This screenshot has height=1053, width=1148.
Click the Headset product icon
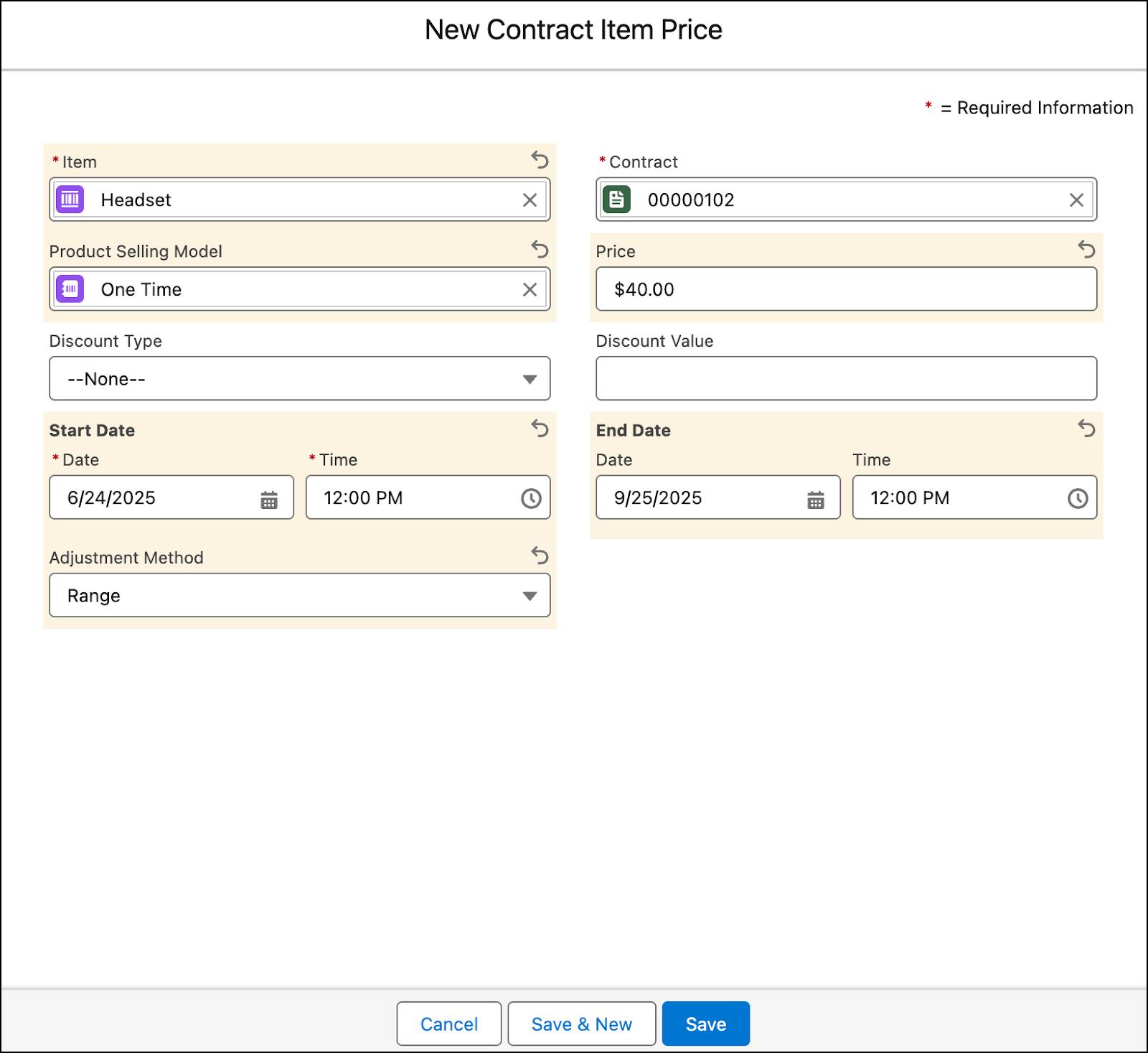pyautogui.click(x=70, y=200)
